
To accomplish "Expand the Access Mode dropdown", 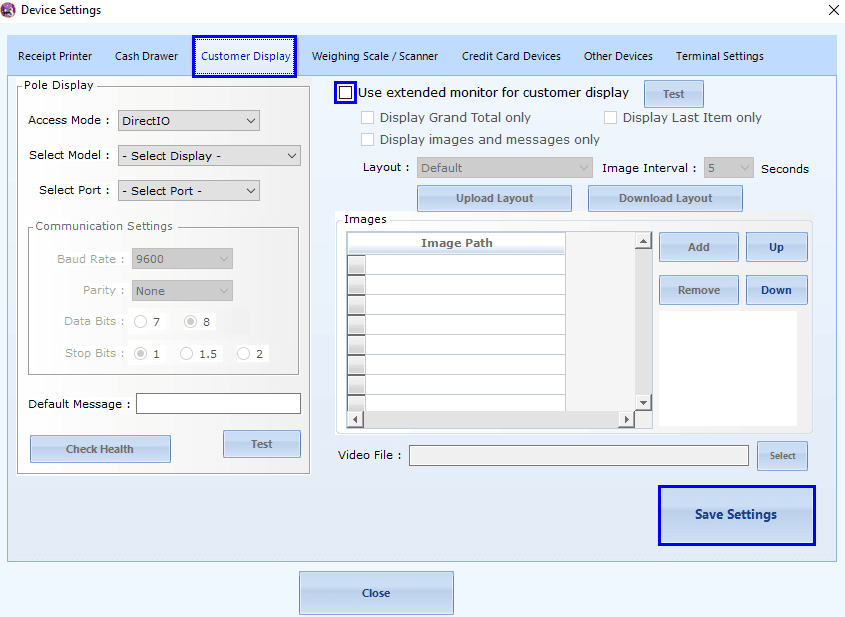I will pyautogui.click(x=189, y=121).
